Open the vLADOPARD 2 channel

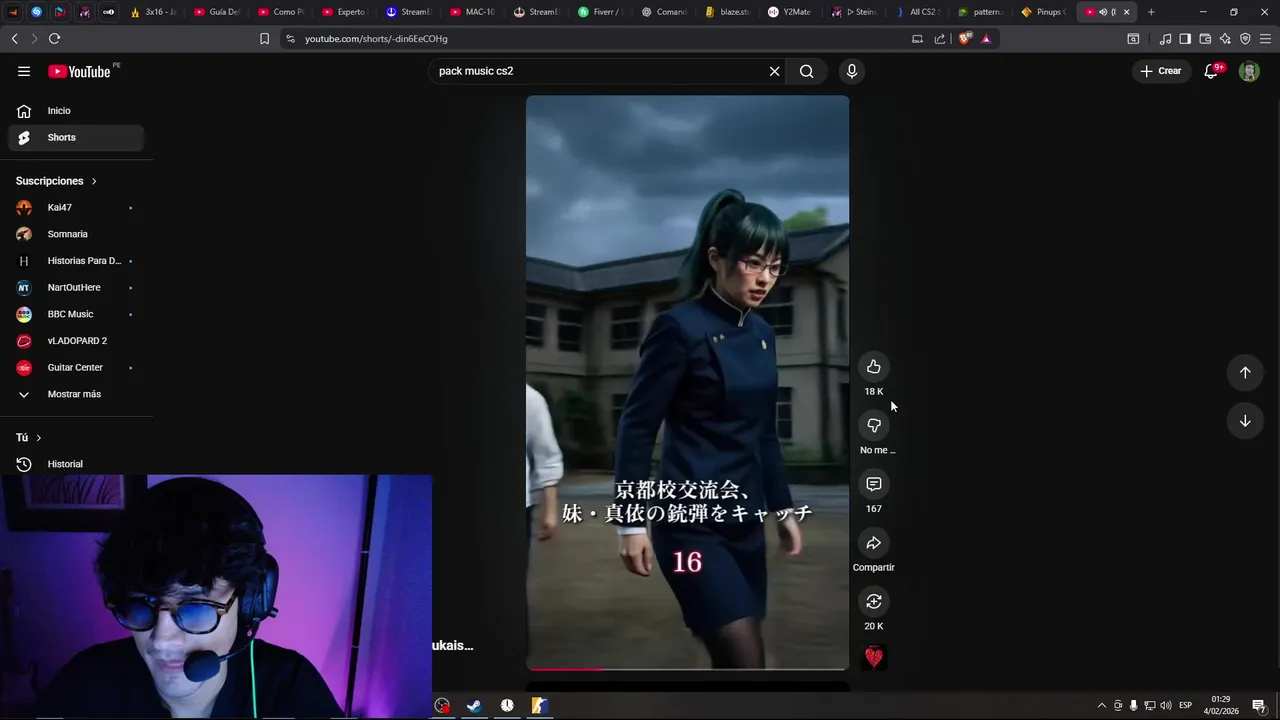pos(76,341)
